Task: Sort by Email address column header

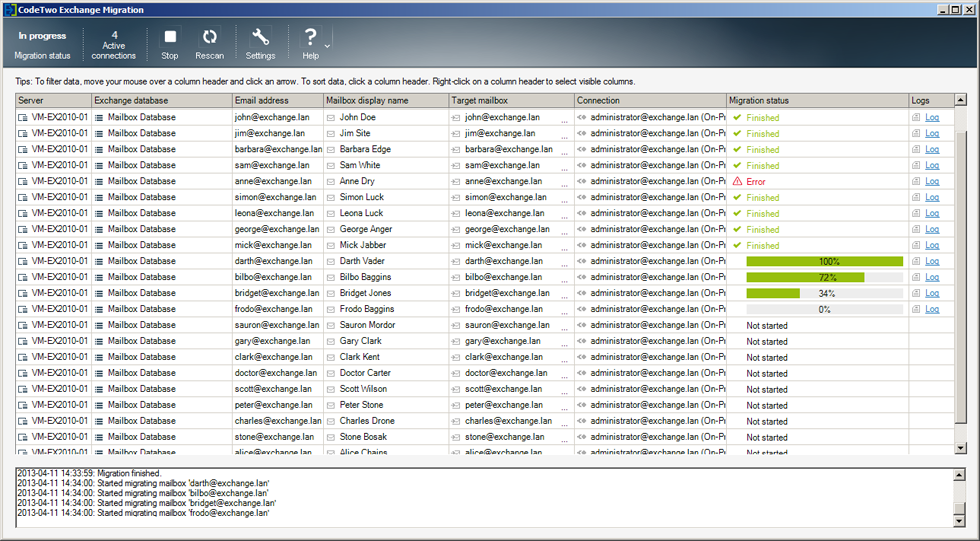Action: (x=278, y=100)
